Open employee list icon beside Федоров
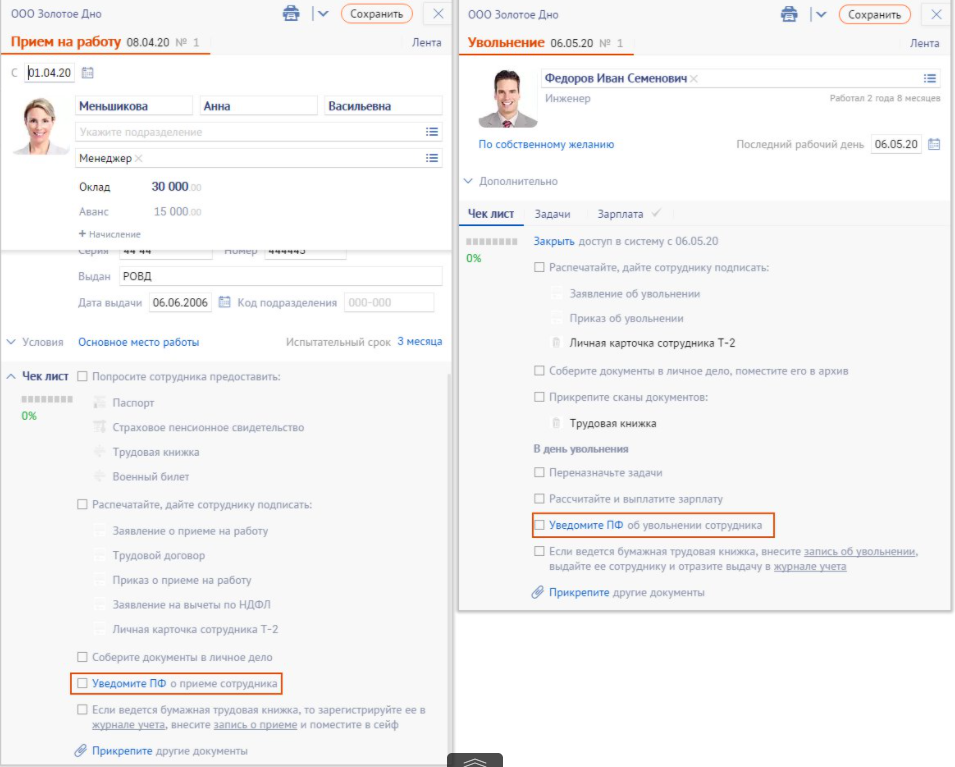This screenshot has width=955, height=767. [930, 78]
